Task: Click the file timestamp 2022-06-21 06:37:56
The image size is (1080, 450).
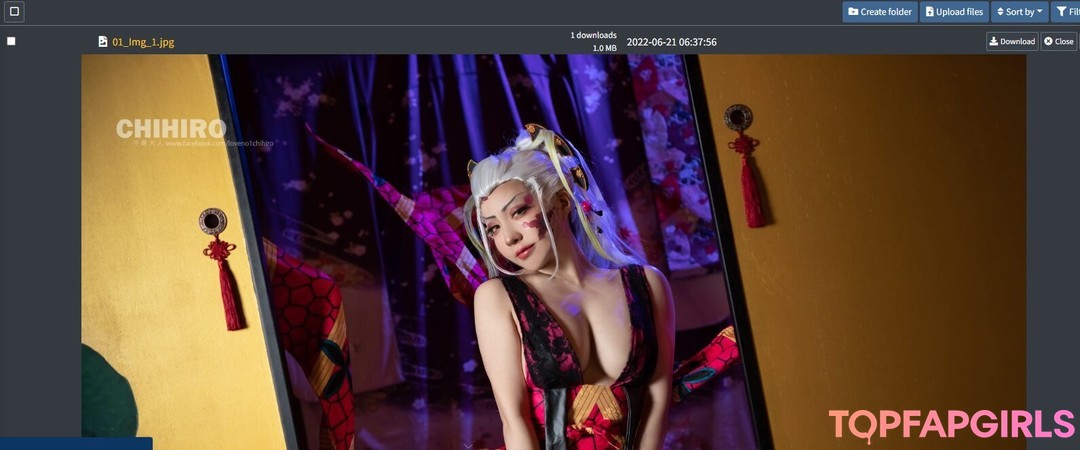Action: tap(671, 42)
